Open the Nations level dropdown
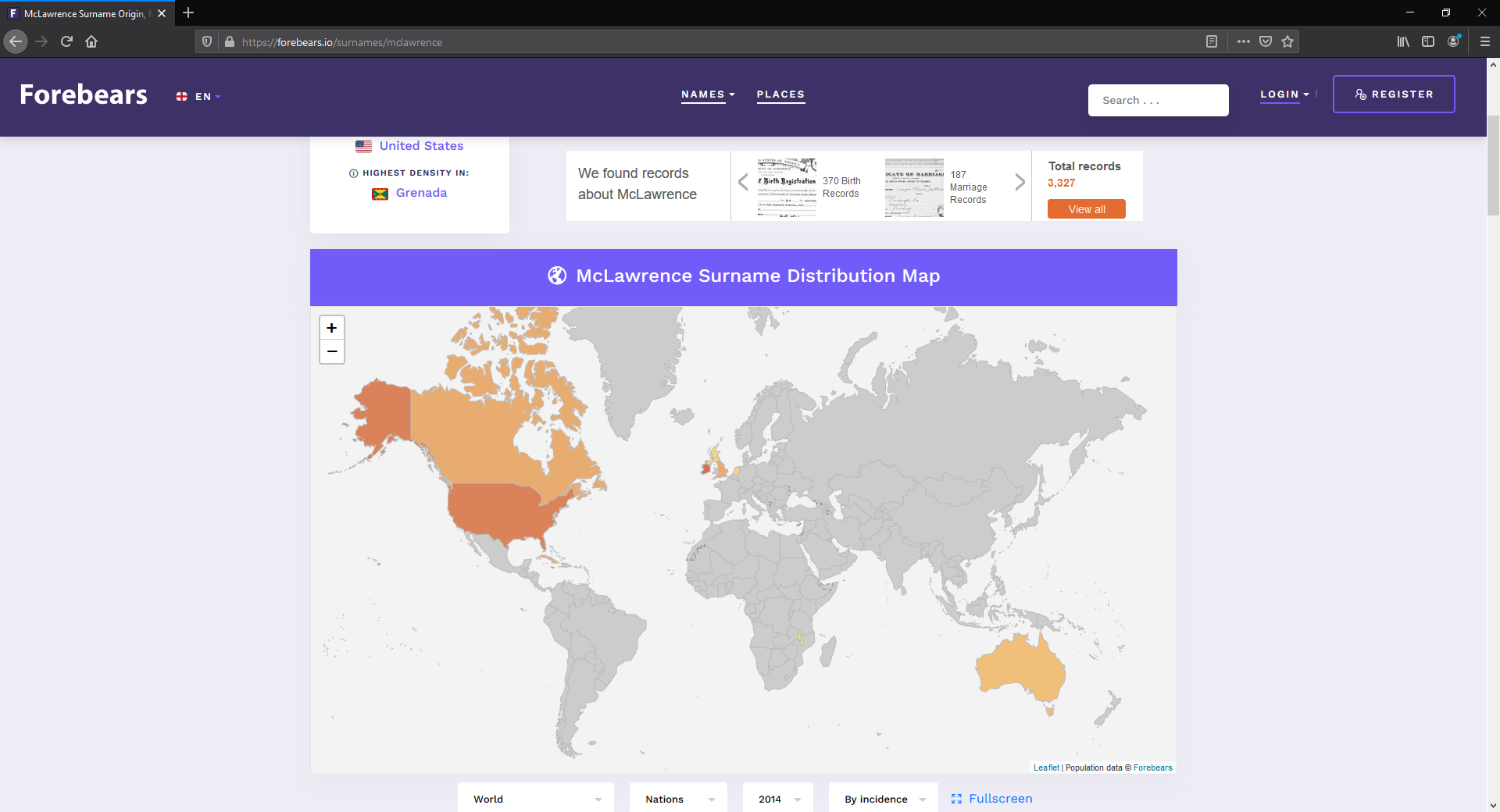The height and width of the screenshot is (812, 1500). (678, 799)
